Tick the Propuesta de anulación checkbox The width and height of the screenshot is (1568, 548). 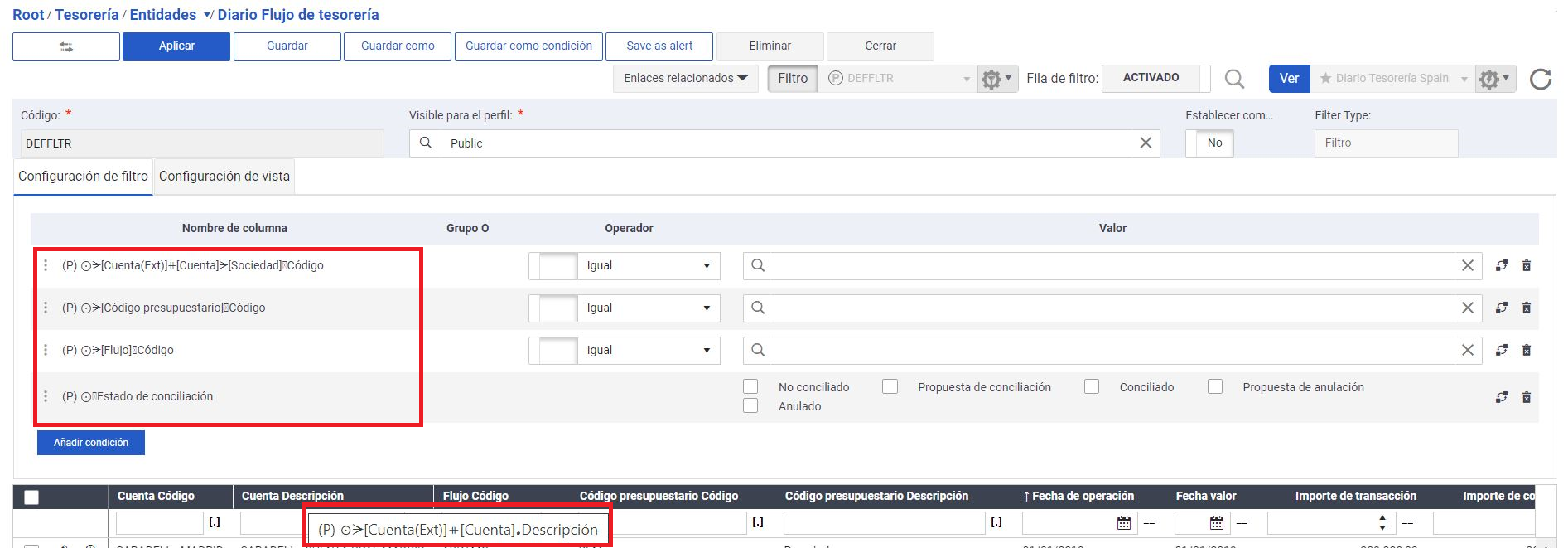point(1215,387)
